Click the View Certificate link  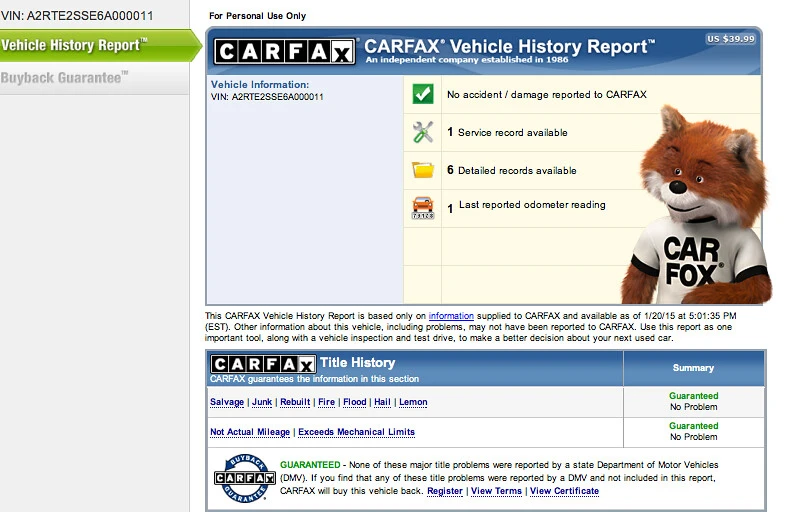pyautogui.click(x=564, y=491)
